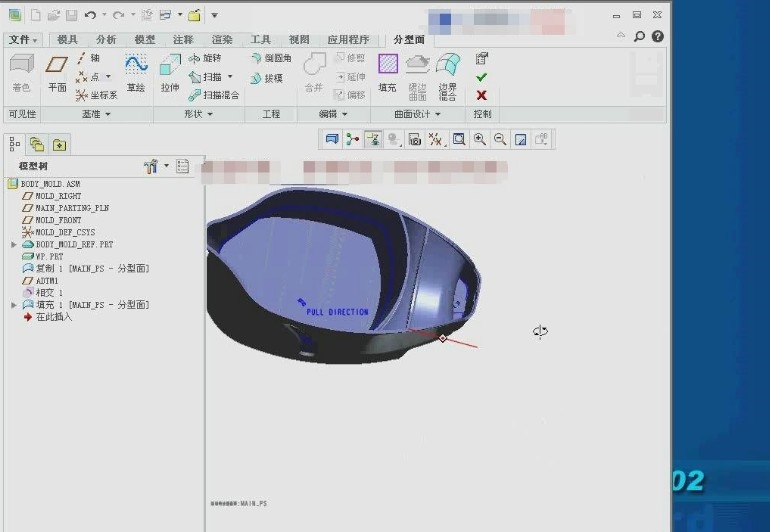Image resolution: width=770 pixels, height=532 pixels.
Task: Click the New file icon
Action: [35, 15]
